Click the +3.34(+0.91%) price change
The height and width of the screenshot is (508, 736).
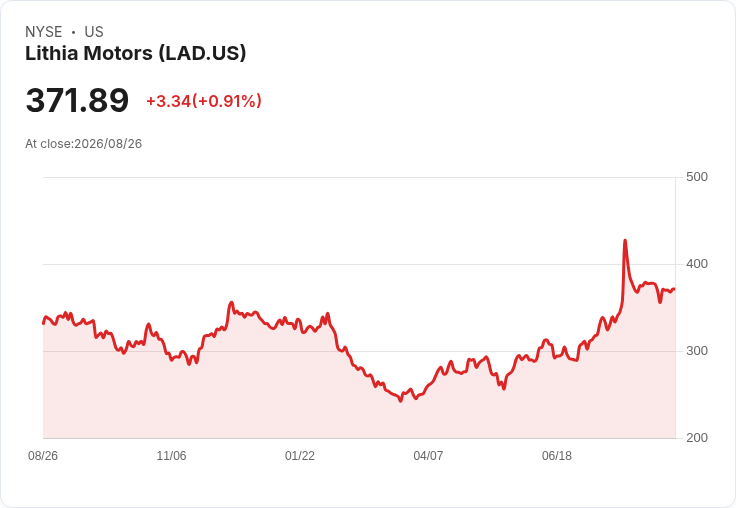pos(204,101)
